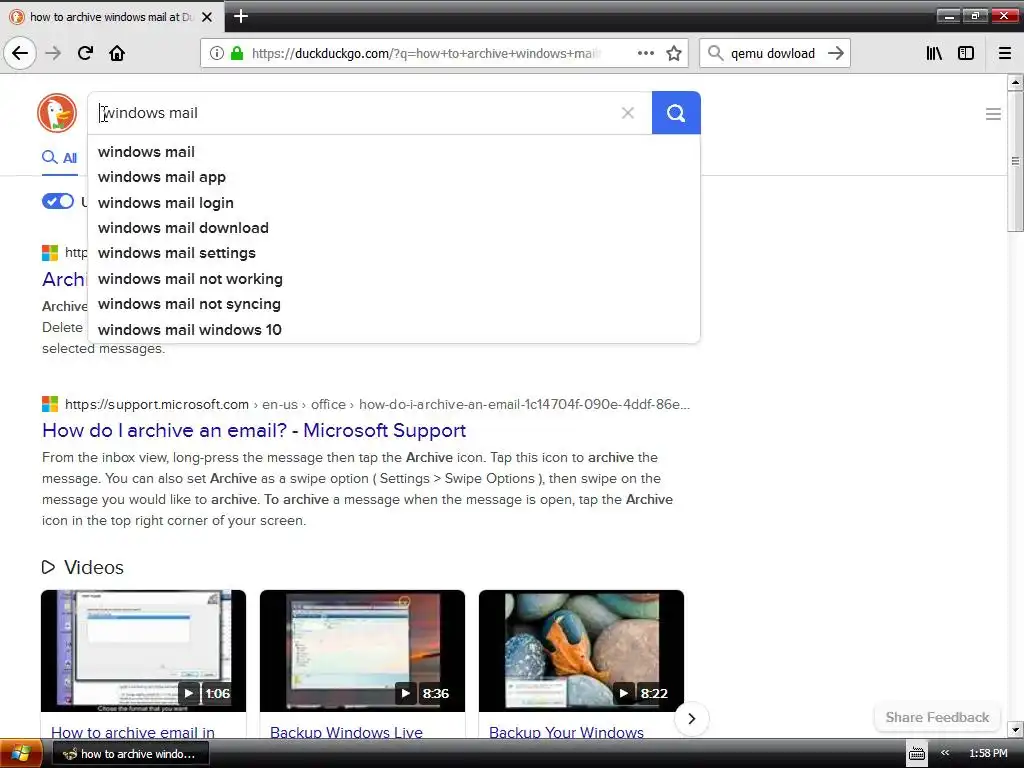Choose suggestion 'windows mail windows 10'

(394, 330)
